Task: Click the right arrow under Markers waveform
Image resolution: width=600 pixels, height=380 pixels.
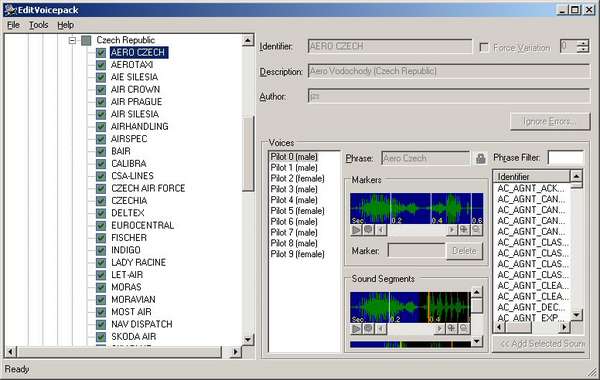Action: pos(452,230)
